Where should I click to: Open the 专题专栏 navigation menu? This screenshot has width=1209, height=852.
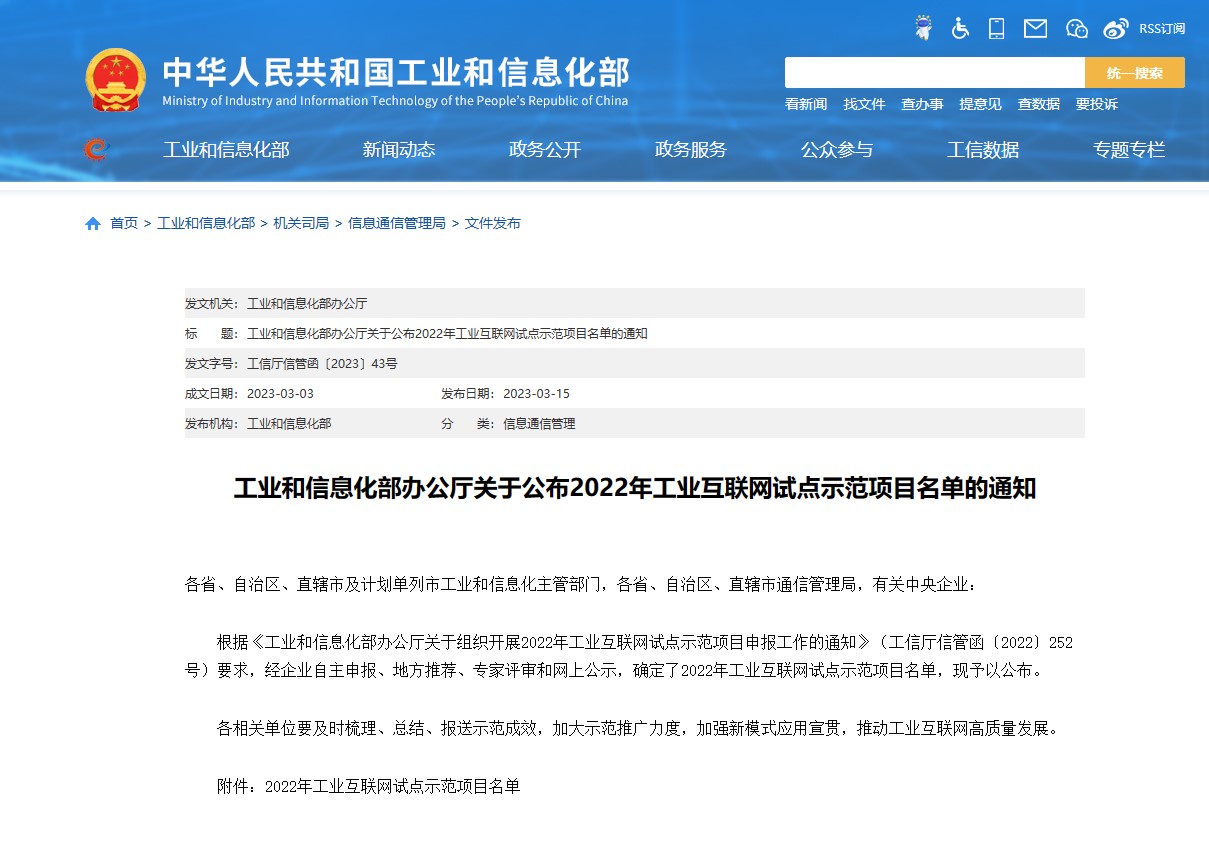tap(1129, 150)
